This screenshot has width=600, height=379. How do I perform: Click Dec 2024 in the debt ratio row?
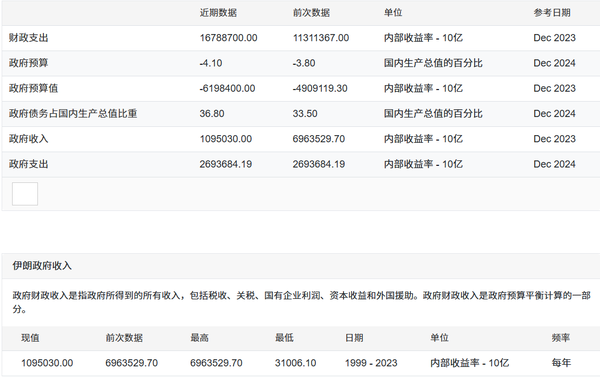tap(554, 114)
